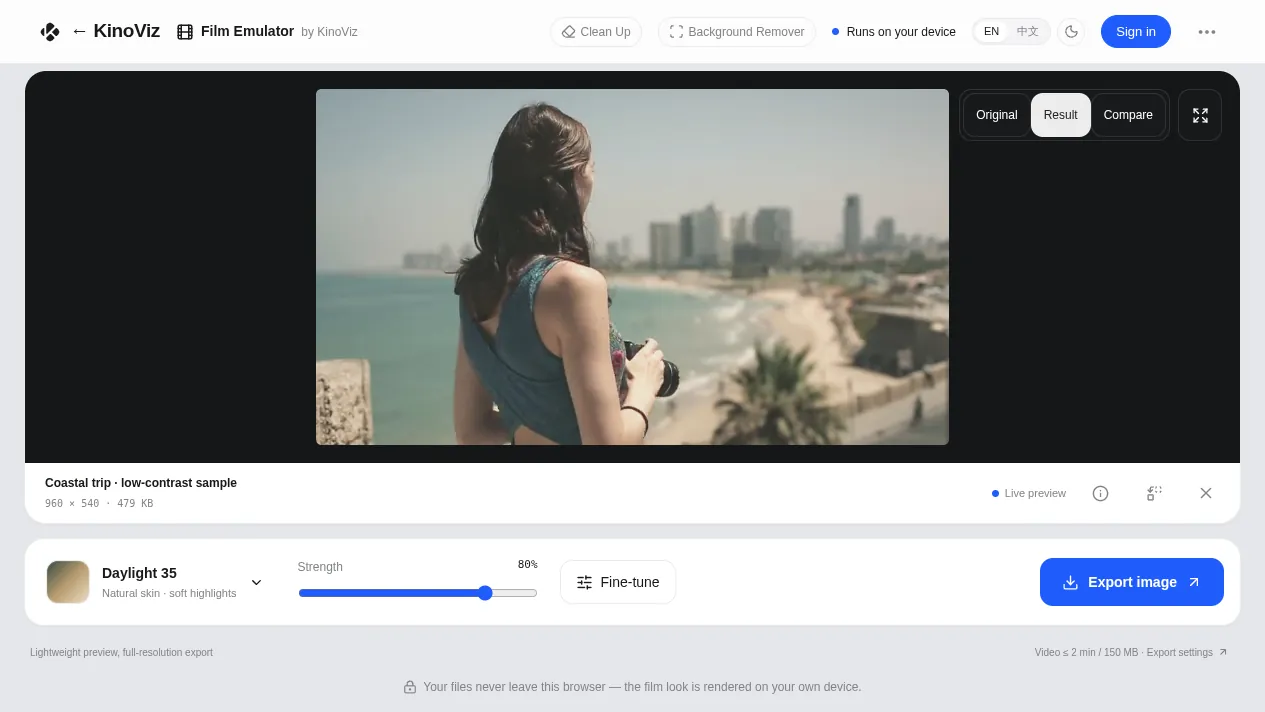
Task: Click the eraser icon on Clean Up
Action: point(568,32)
